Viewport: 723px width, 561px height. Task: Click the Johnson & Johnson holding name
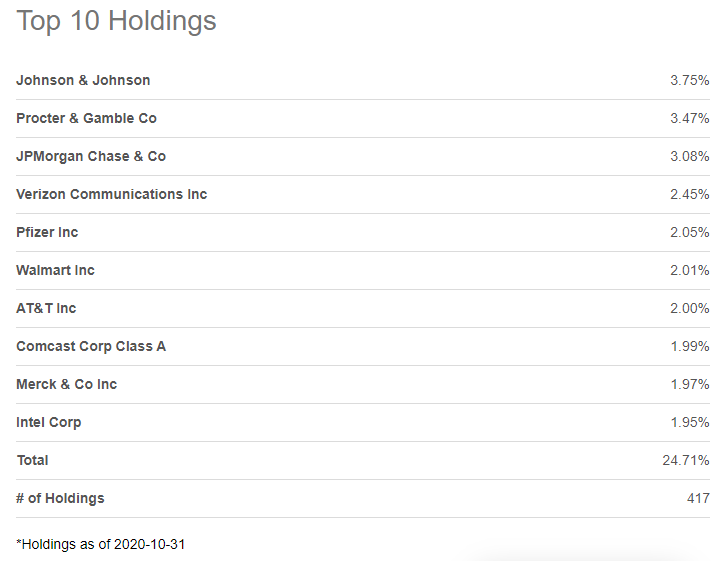83,80
